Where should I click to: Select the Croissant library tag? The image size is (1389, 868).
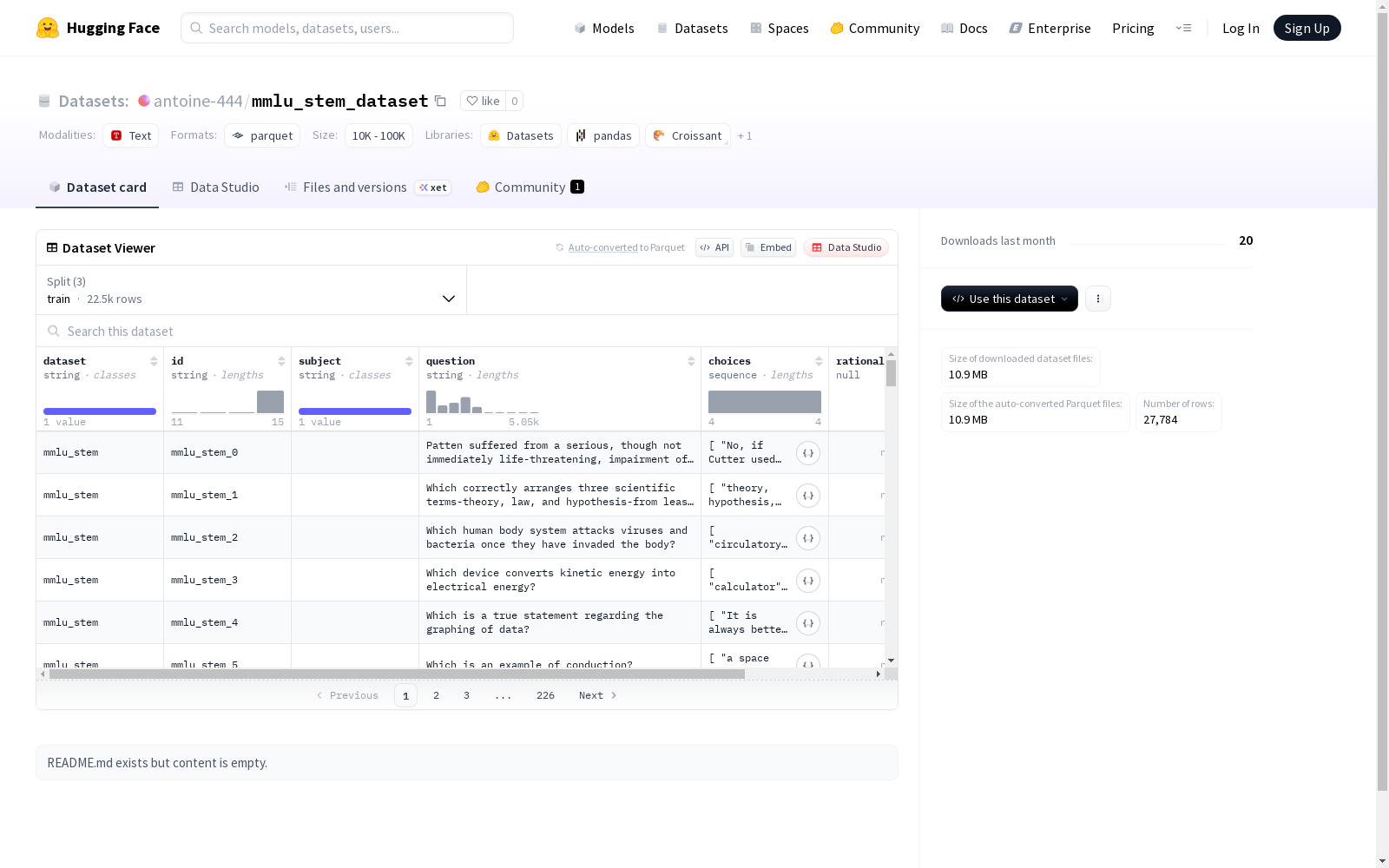688,135
